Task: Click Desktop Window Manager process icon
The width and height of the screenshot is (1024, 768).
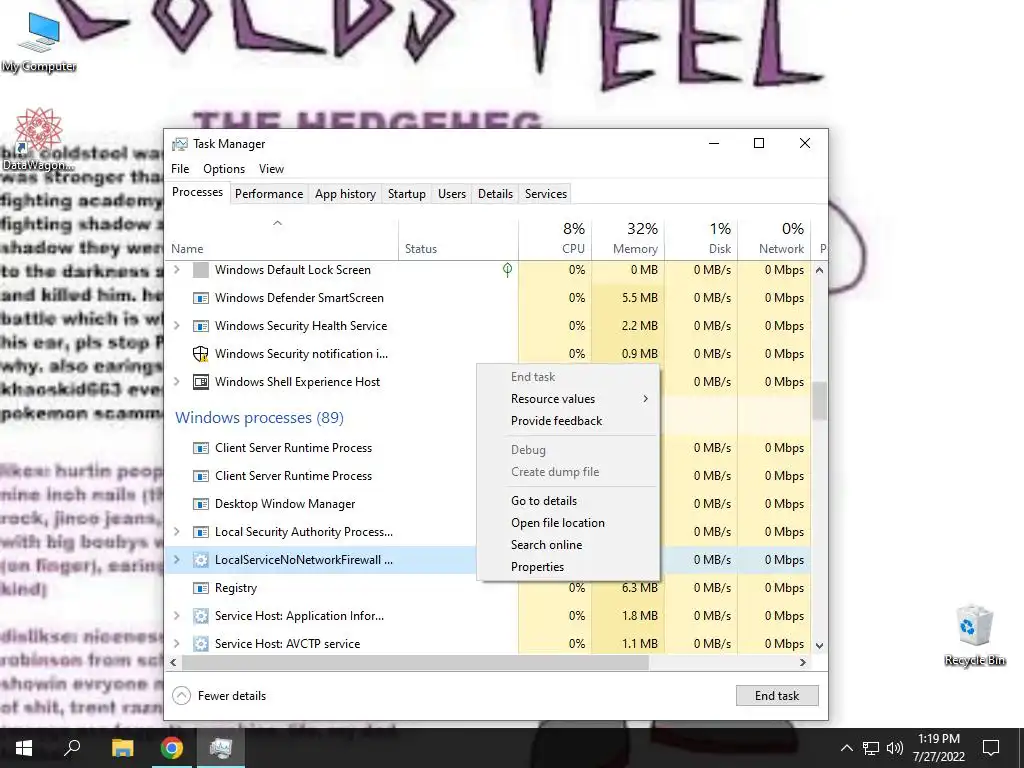Action: click(200, 504)
